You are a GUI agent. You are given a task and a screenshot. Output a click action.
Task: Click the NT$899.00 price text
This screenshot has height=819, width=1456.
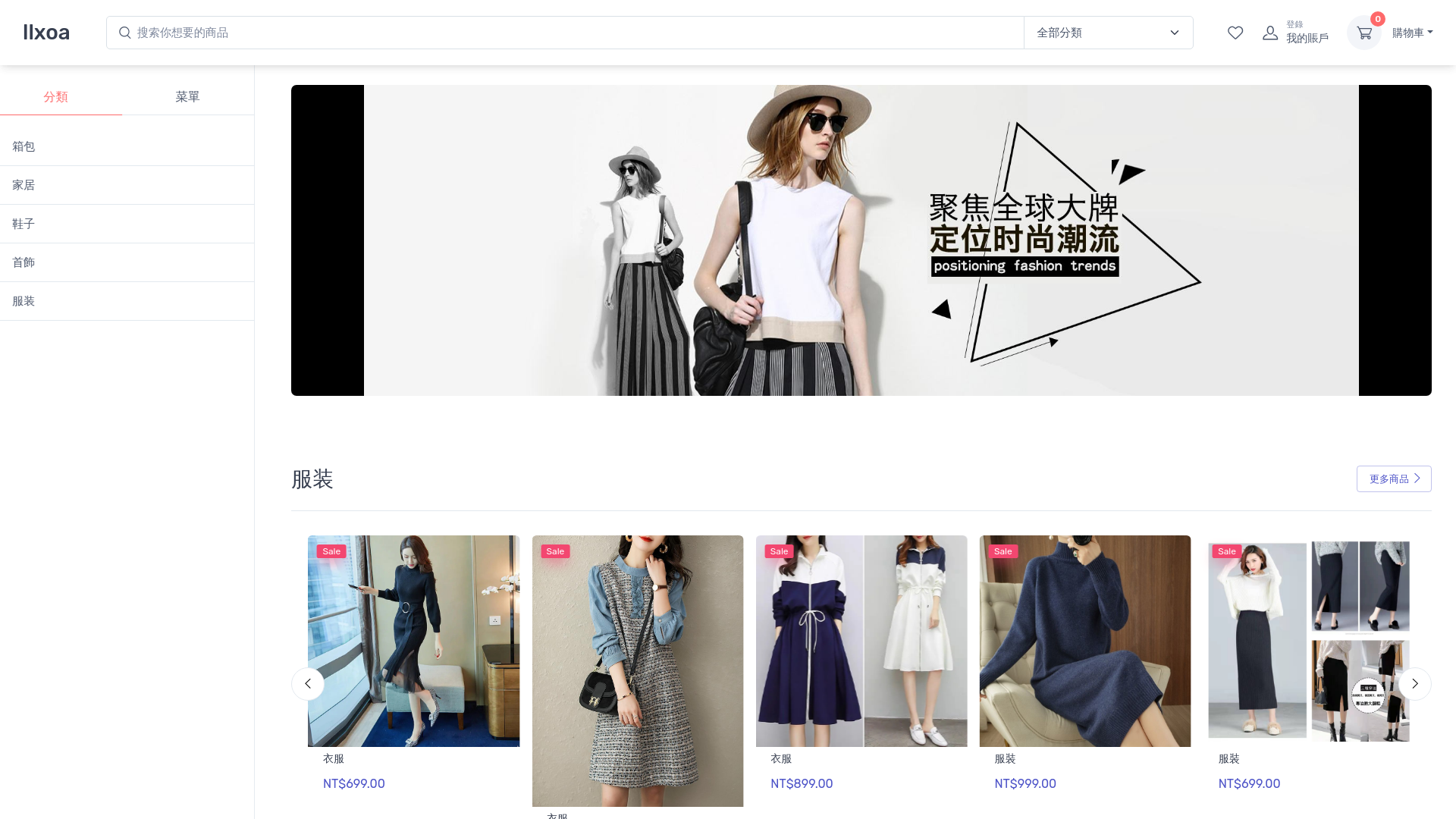point(802,783)
